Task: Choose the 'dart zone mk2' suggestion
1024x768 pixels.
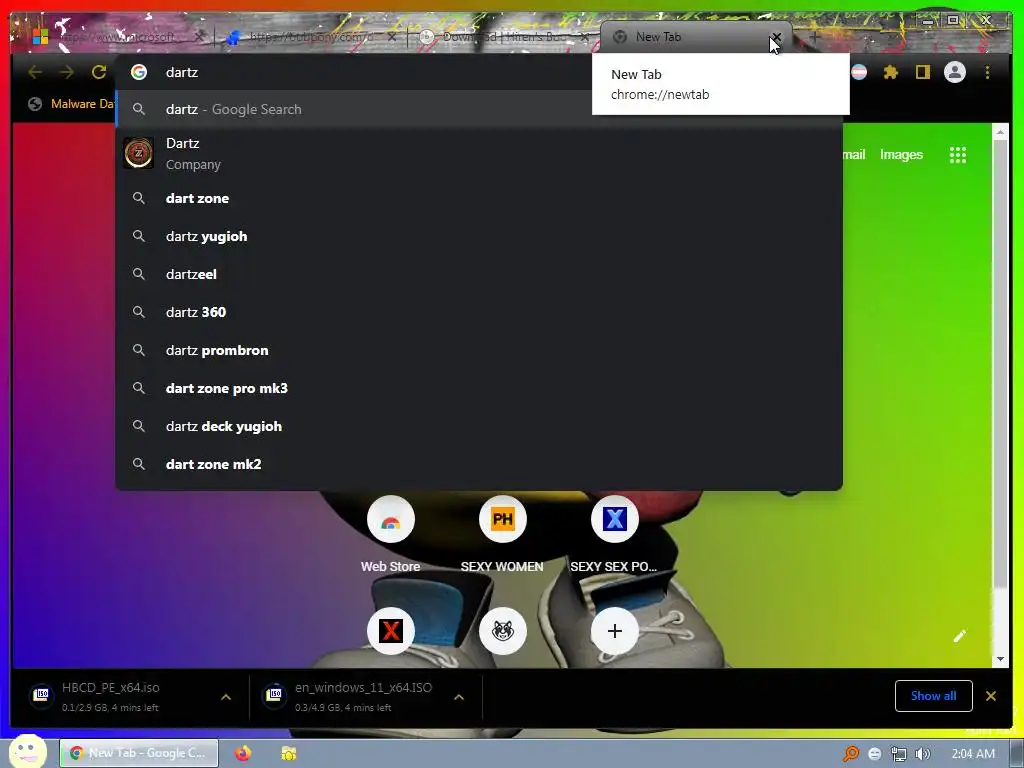Action: 479,464
